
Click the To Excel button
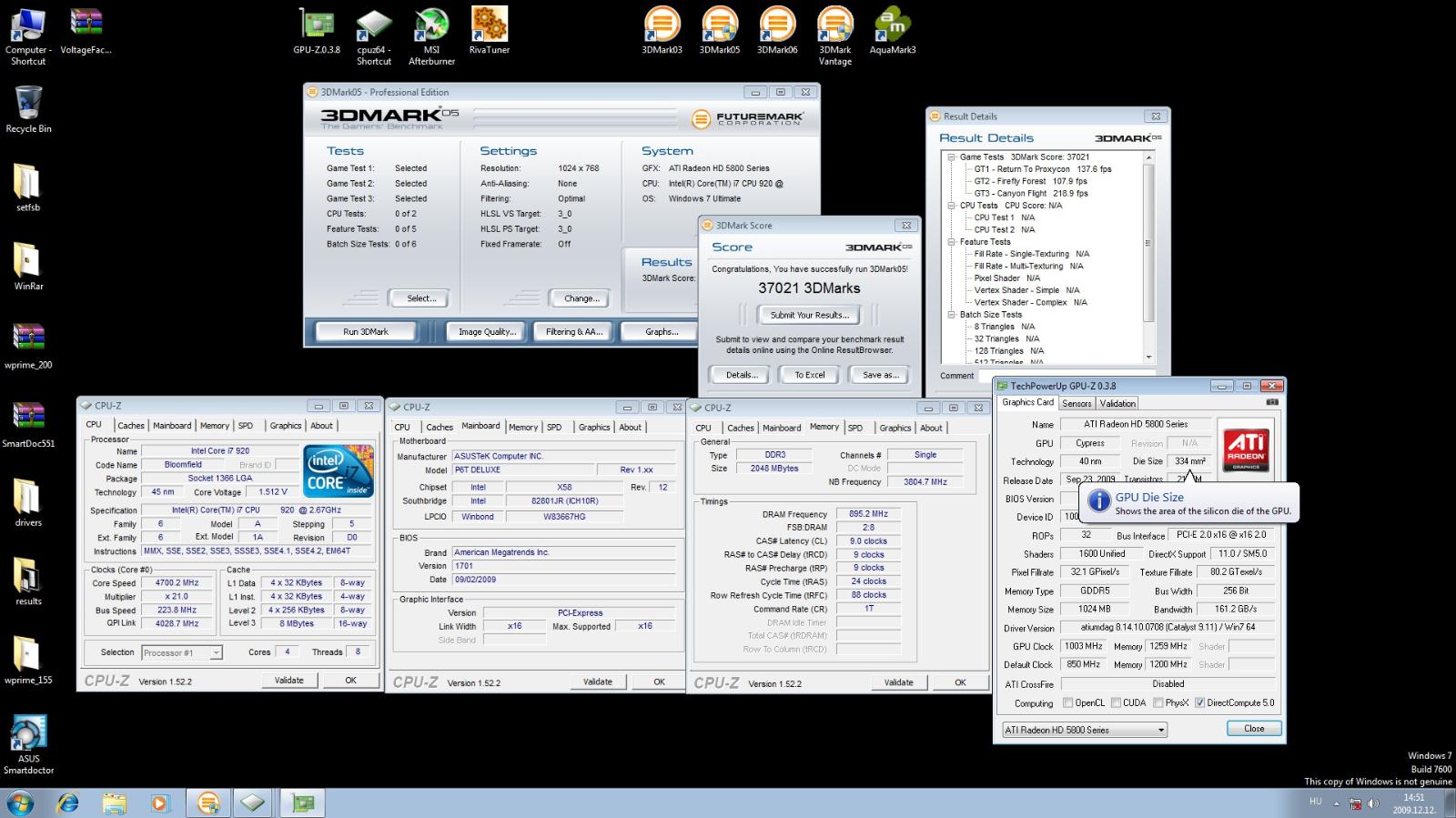[x=810, y=375]
